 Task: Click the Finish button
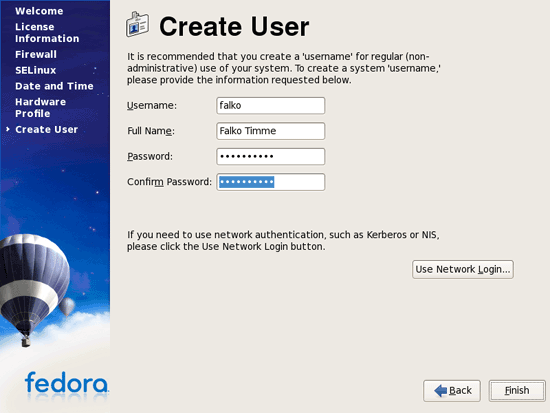(x=517, y=391)
